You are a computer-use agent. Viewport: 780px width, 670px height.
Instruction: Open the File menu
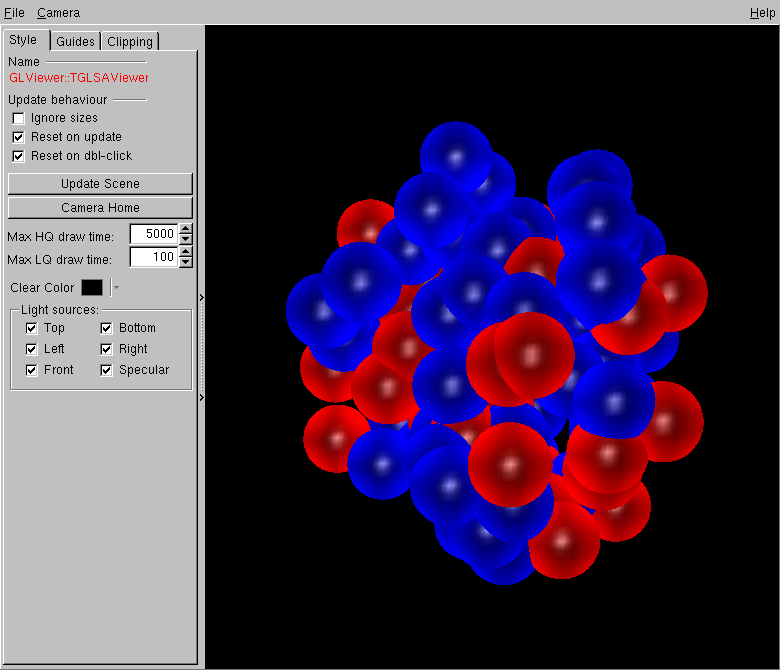[x=14, y=13]
